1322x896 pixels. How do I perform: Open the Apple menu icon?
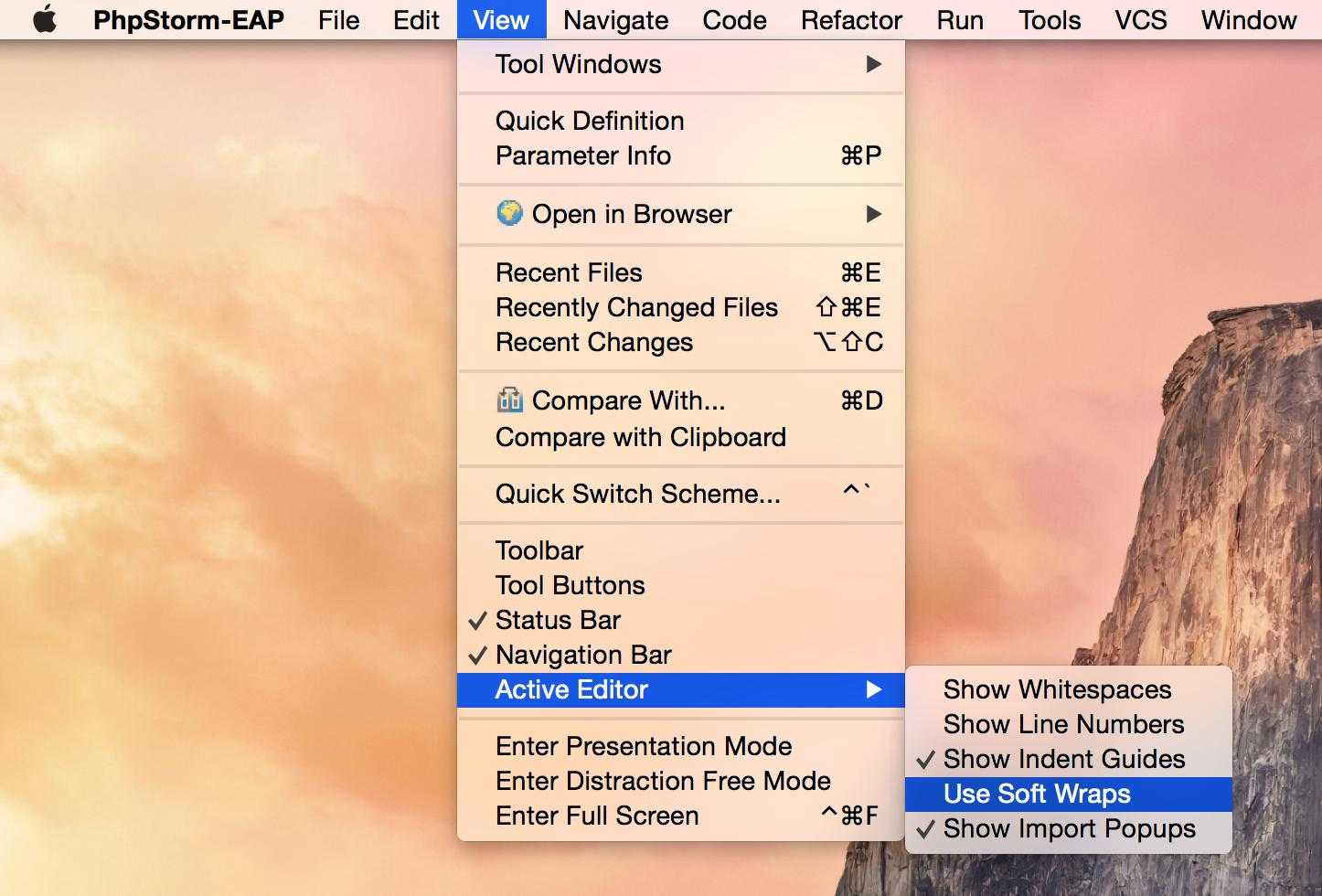point(44,19)
